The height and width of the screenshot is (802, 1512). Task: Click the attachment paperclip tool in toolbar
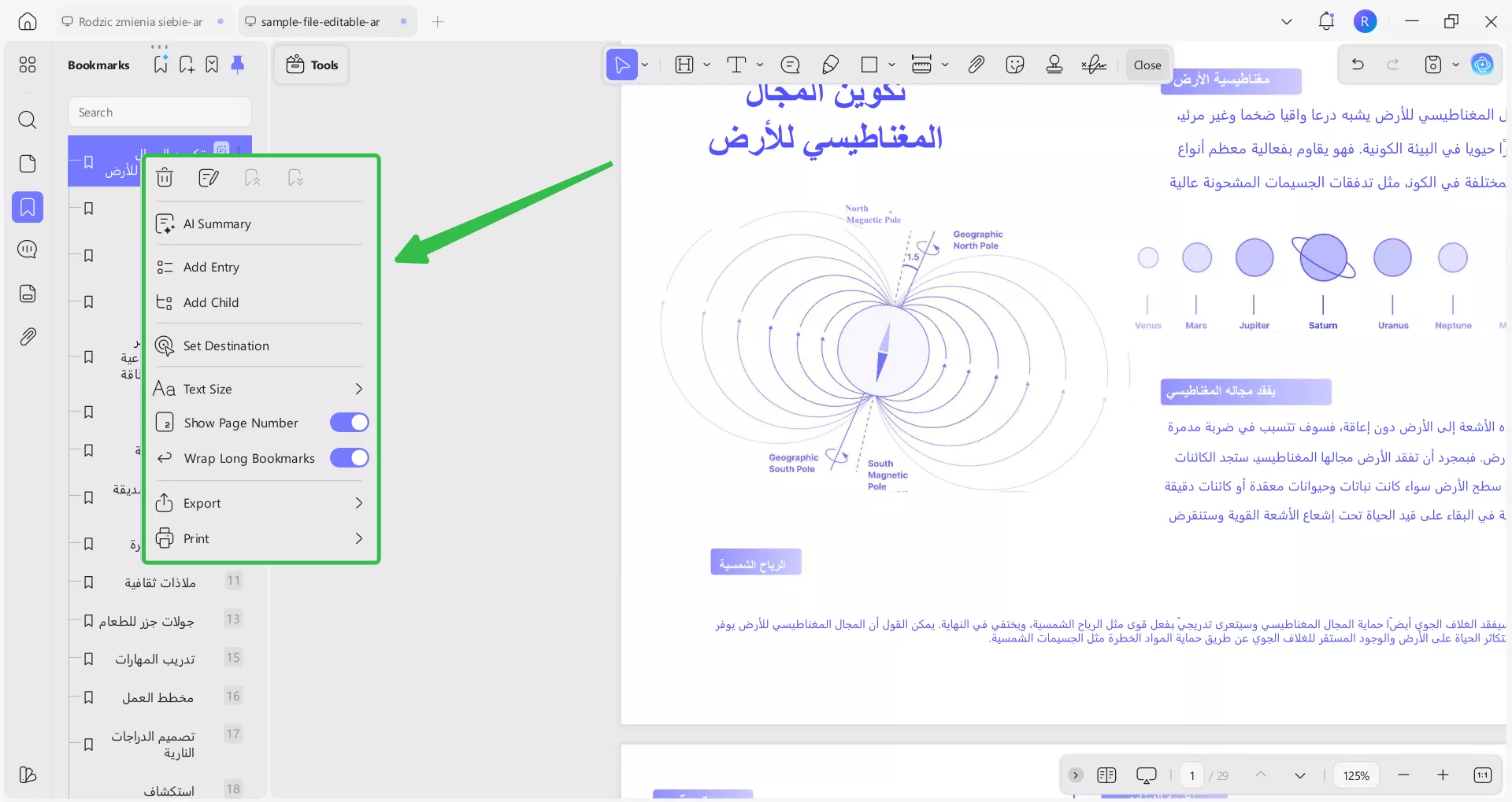[976, 65]
